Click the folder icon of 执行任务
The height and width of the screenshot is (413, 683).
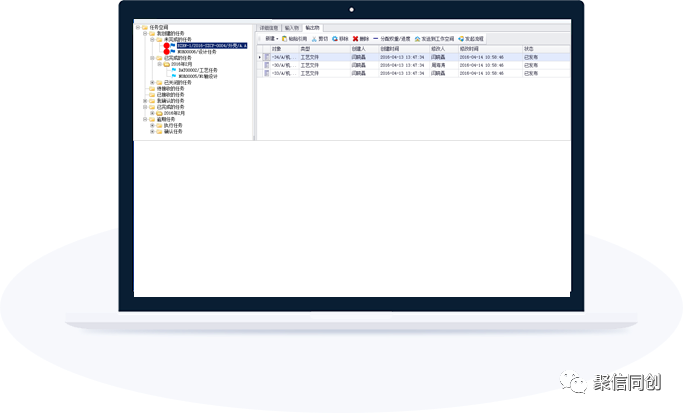point(159,125)
